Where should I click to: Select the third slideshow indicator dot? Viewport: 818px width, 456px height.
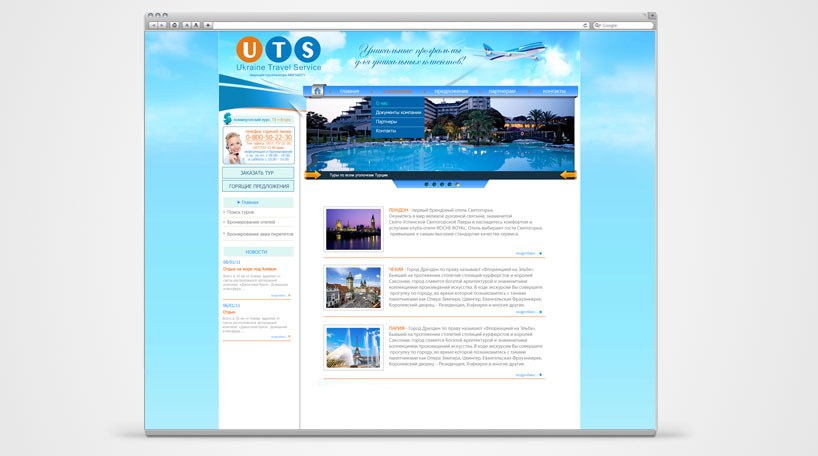443,185
